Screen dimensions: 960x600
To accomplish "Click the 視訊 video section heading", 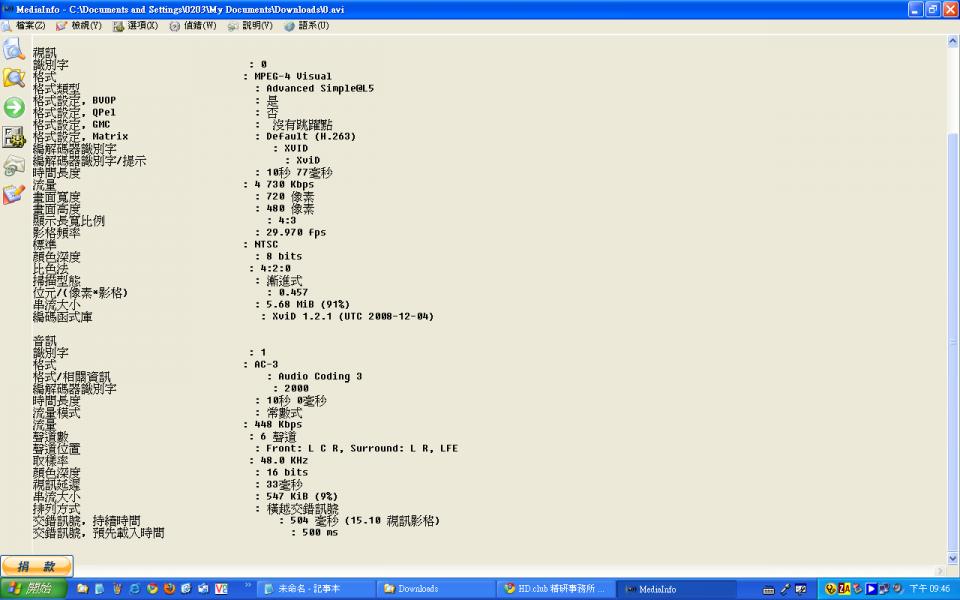I will [x=44, y=53].
